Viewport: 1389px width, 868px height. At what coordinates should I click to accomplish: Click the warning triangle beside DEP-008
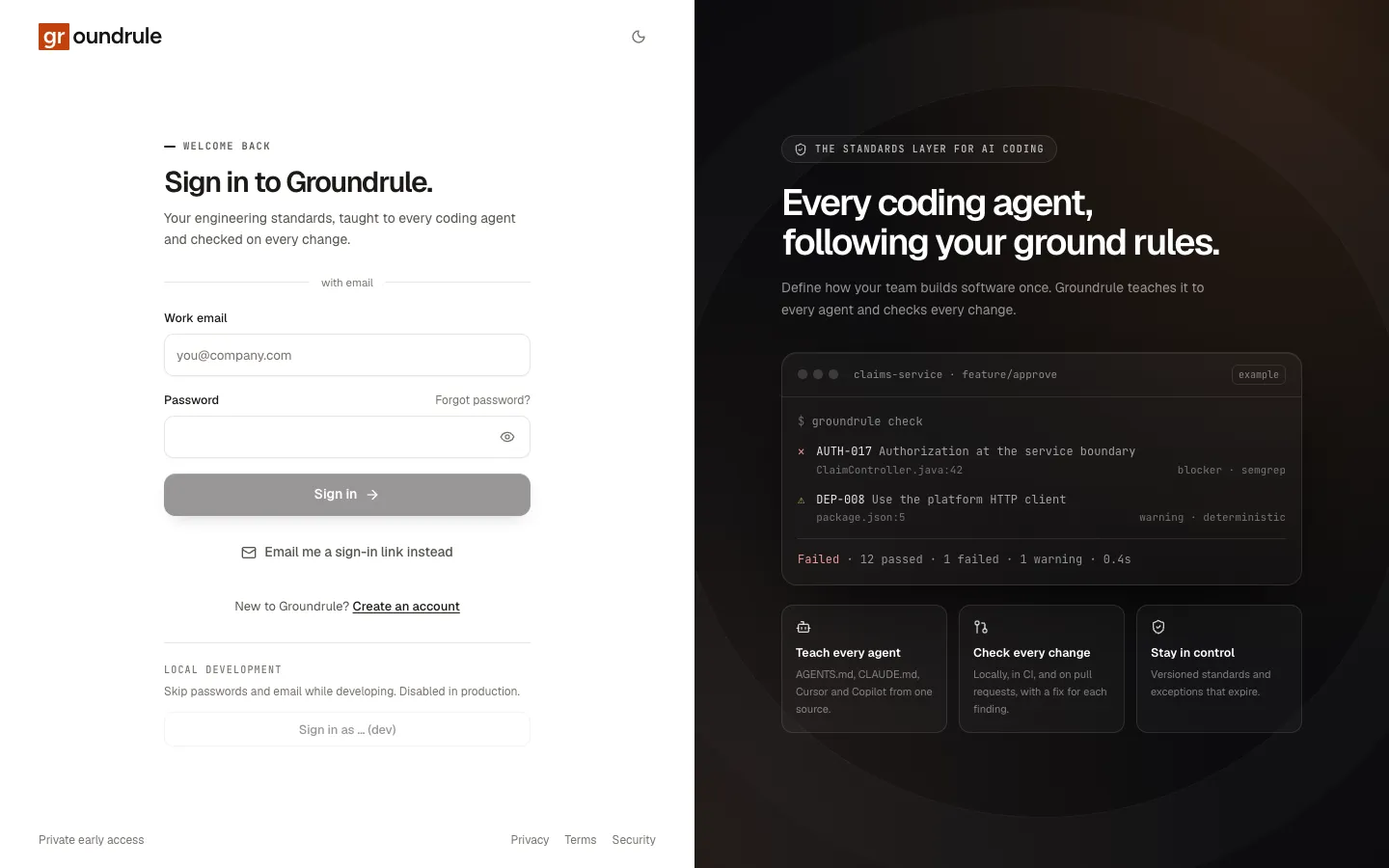[801, 500]
